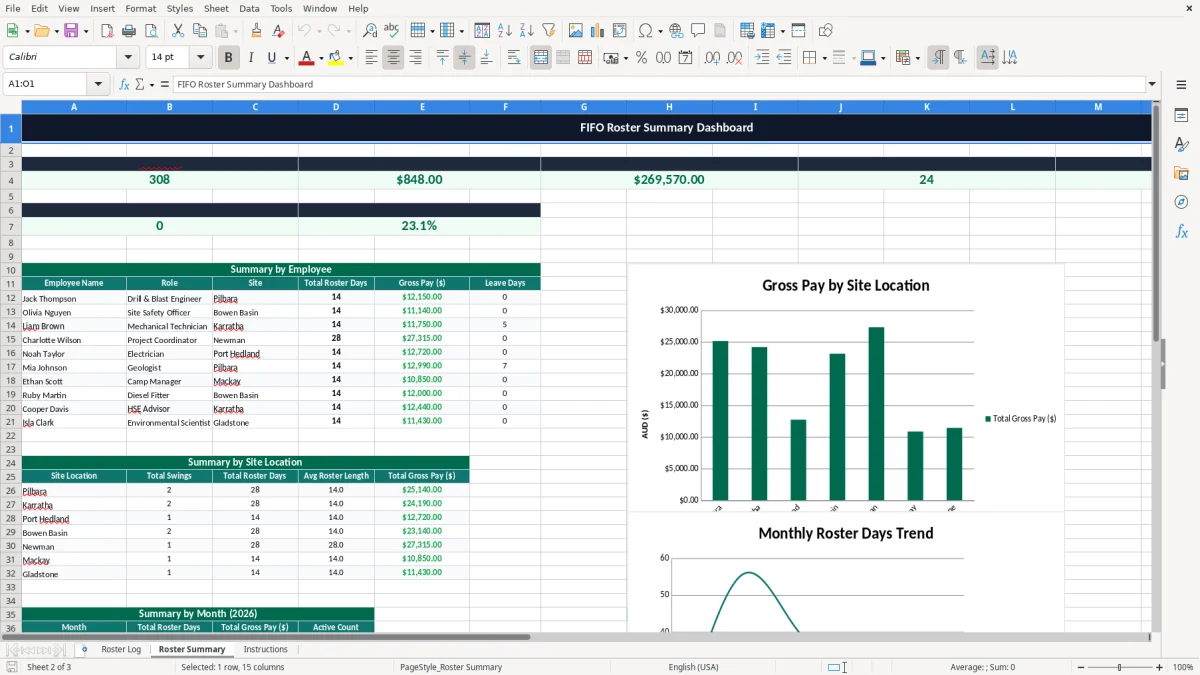
Task: Toggle Print Preview icon
Action: point(151,31)
